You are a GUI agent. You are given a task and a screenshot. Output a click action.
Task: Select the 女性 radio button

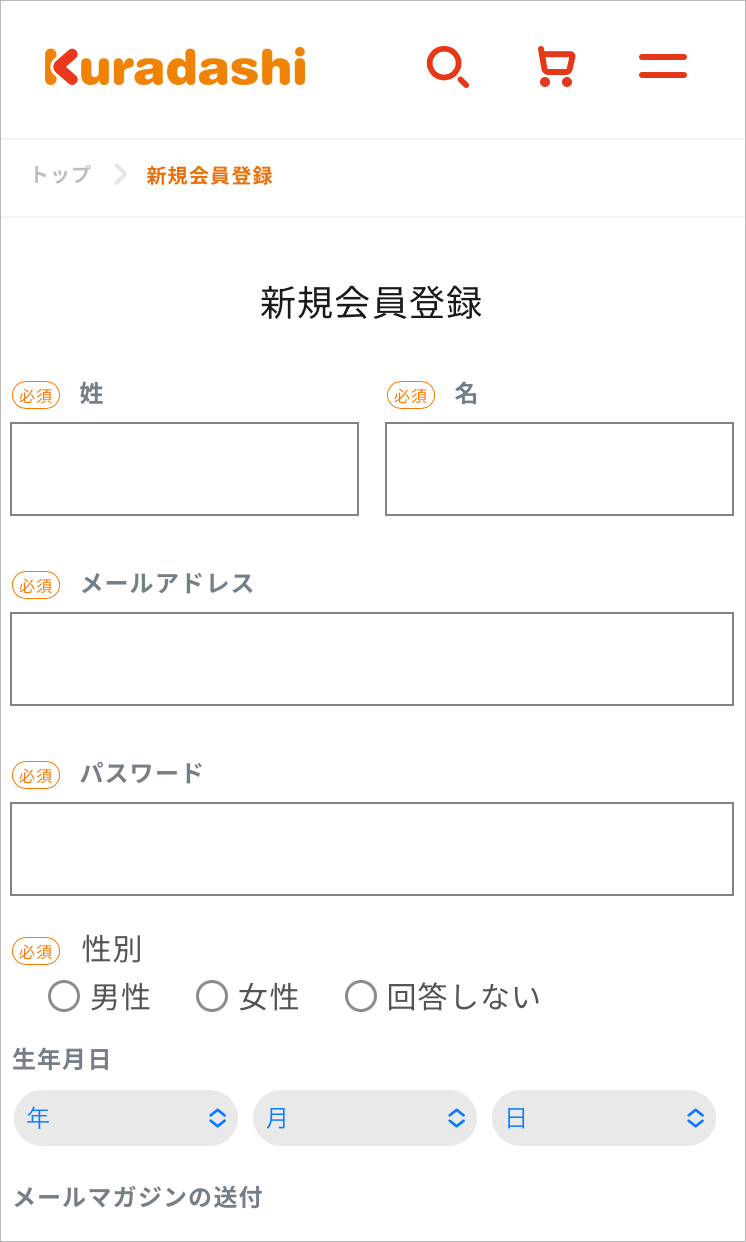(212, 996)
